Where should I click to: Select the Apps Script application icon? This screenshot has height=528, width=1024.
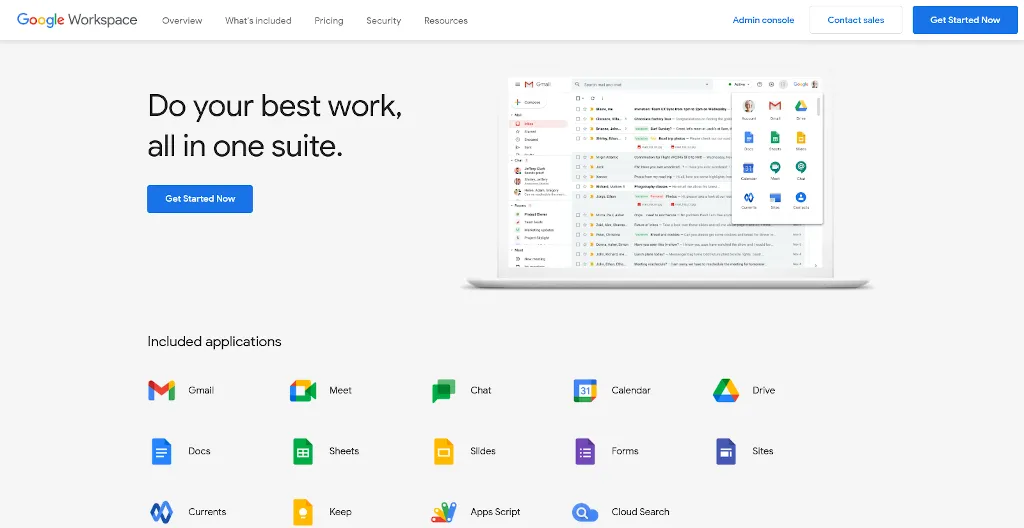tap(443, 512)
